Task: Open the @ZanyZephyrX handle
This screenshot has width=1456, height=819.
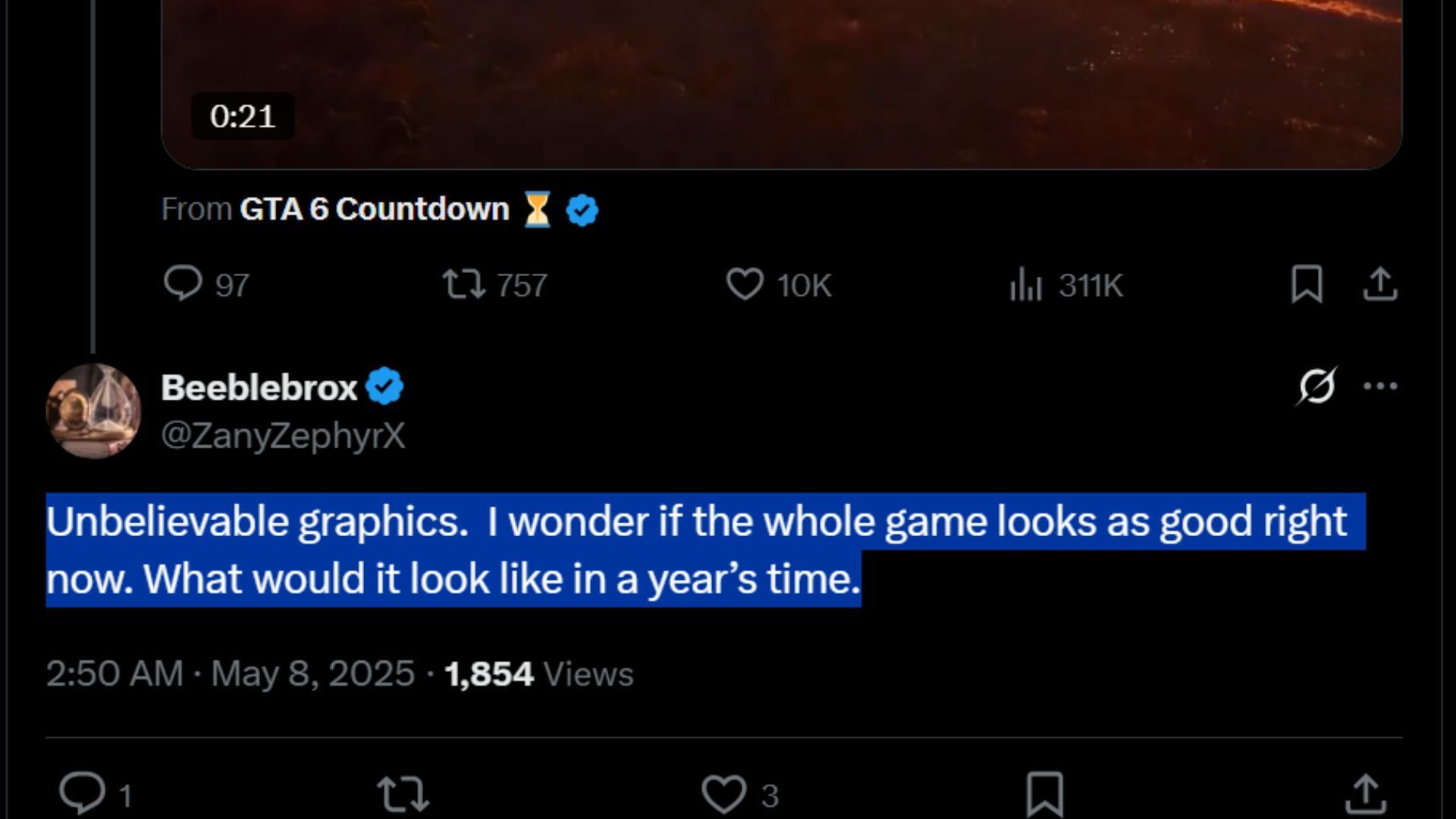Action: 283,436
